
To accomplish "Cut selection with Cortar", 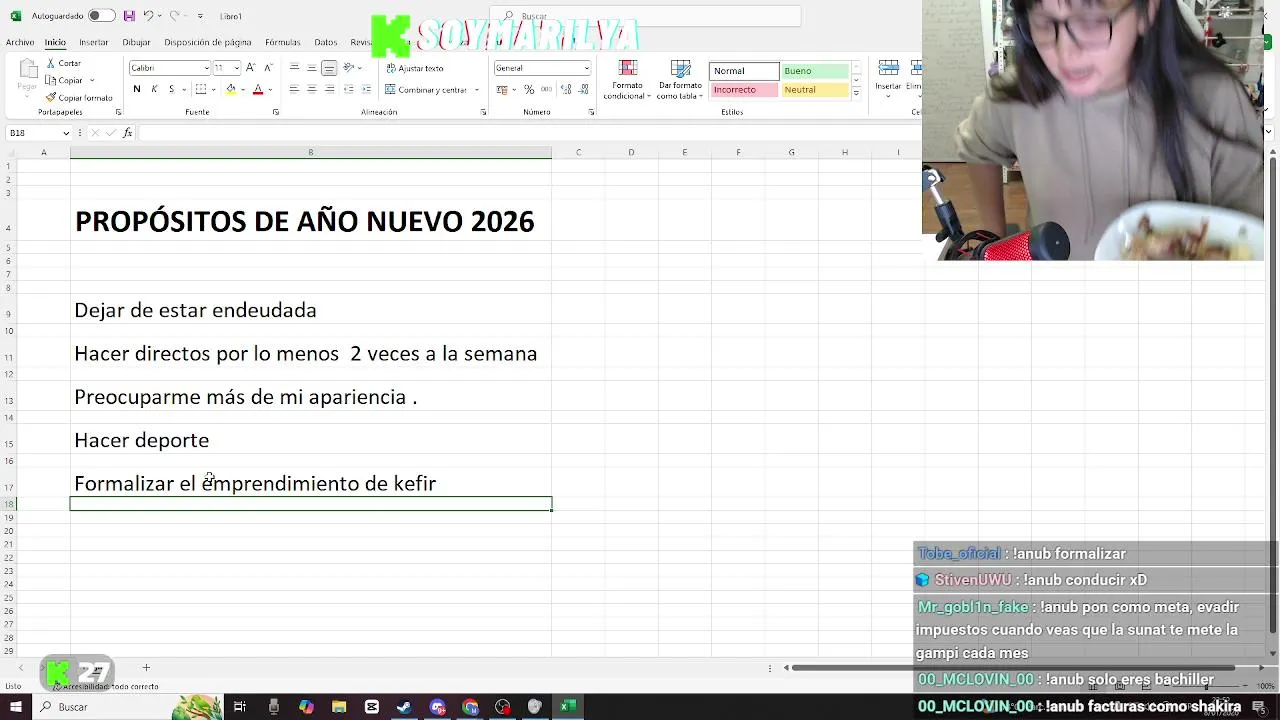I will [64, 63].
